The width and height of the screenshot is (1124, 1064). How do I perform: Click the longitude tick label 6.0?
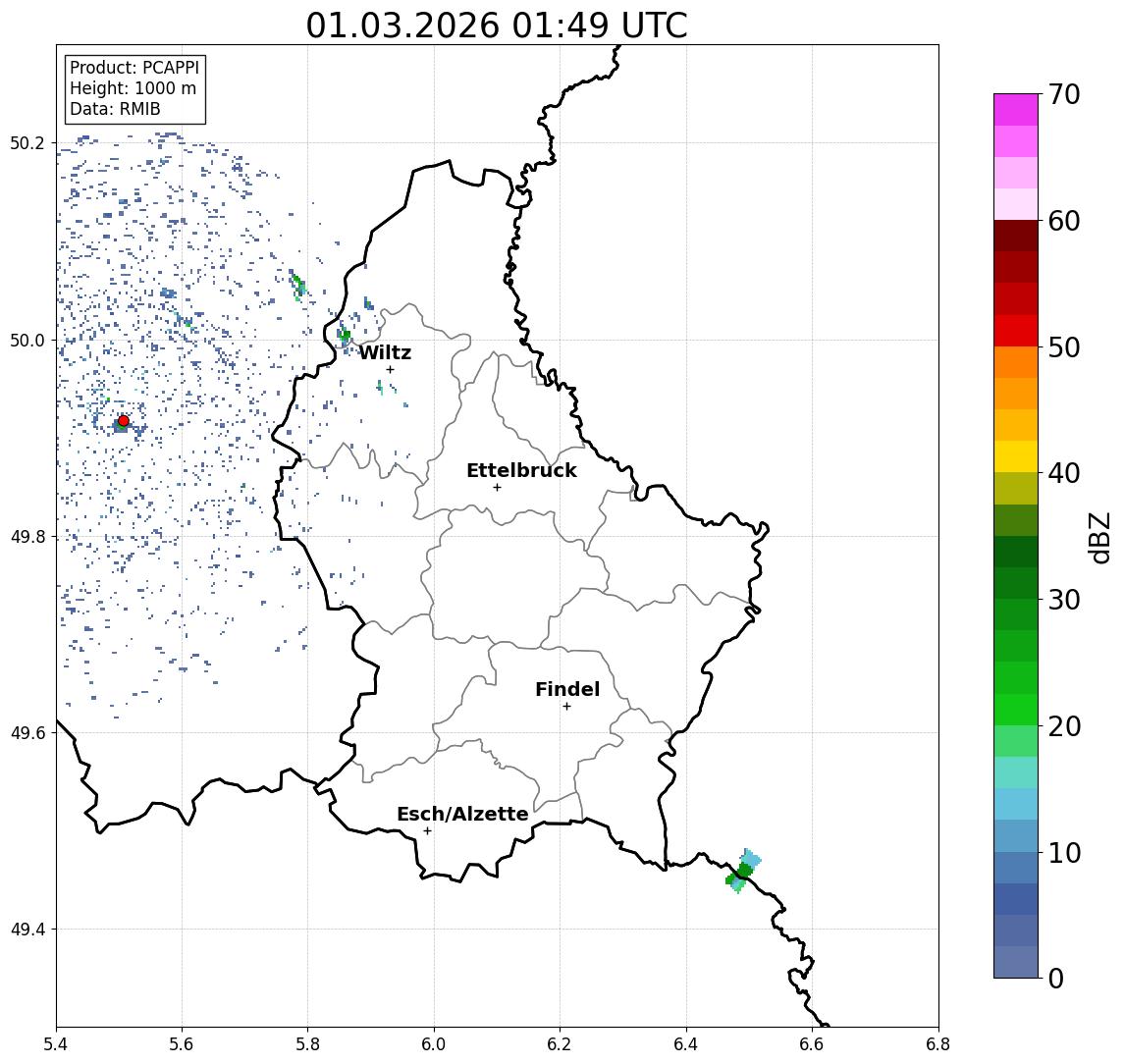pyautogui.click(x=434, y=1044)
